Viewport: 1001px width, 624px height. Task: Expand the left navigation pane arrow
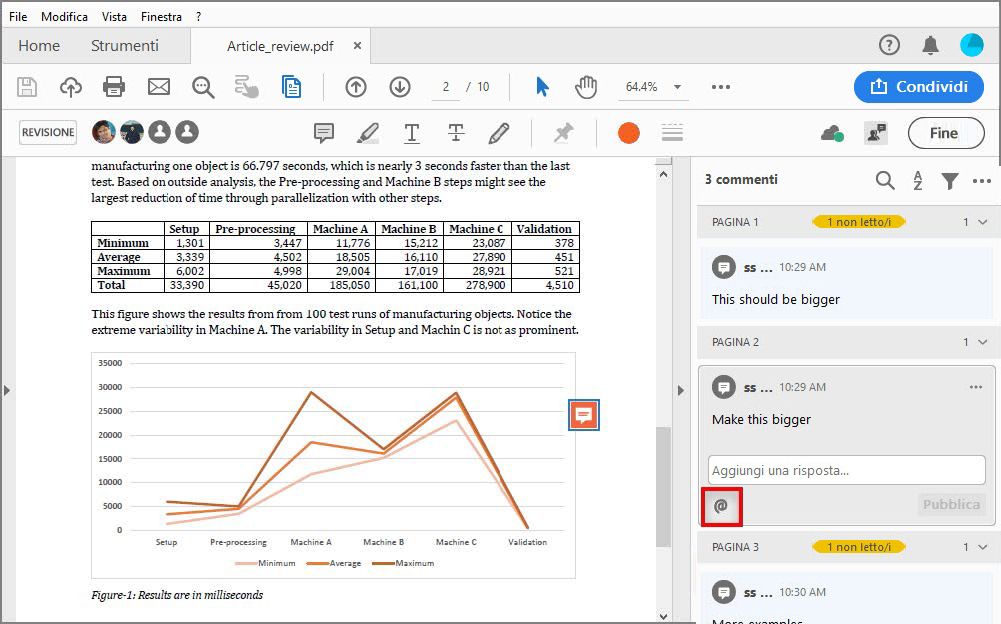[x=7, y=390]
